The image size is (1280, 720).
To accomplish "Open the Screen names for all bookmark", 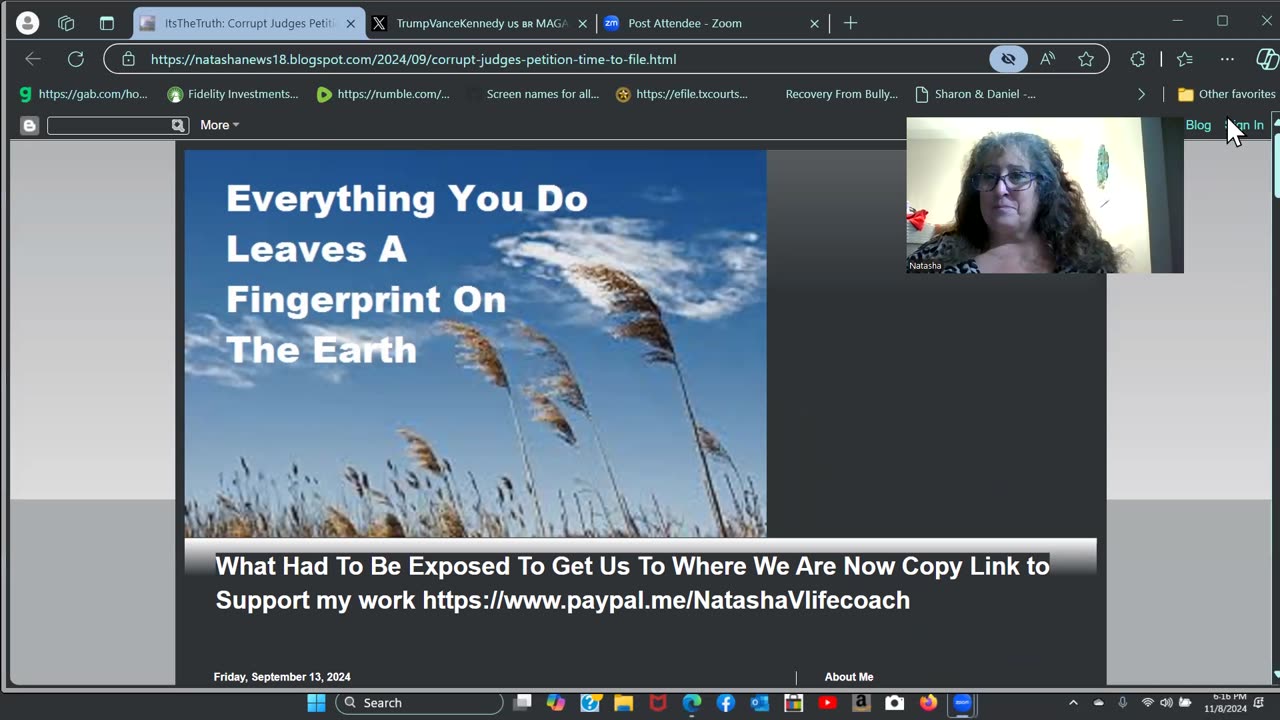I will click(533, 94).
